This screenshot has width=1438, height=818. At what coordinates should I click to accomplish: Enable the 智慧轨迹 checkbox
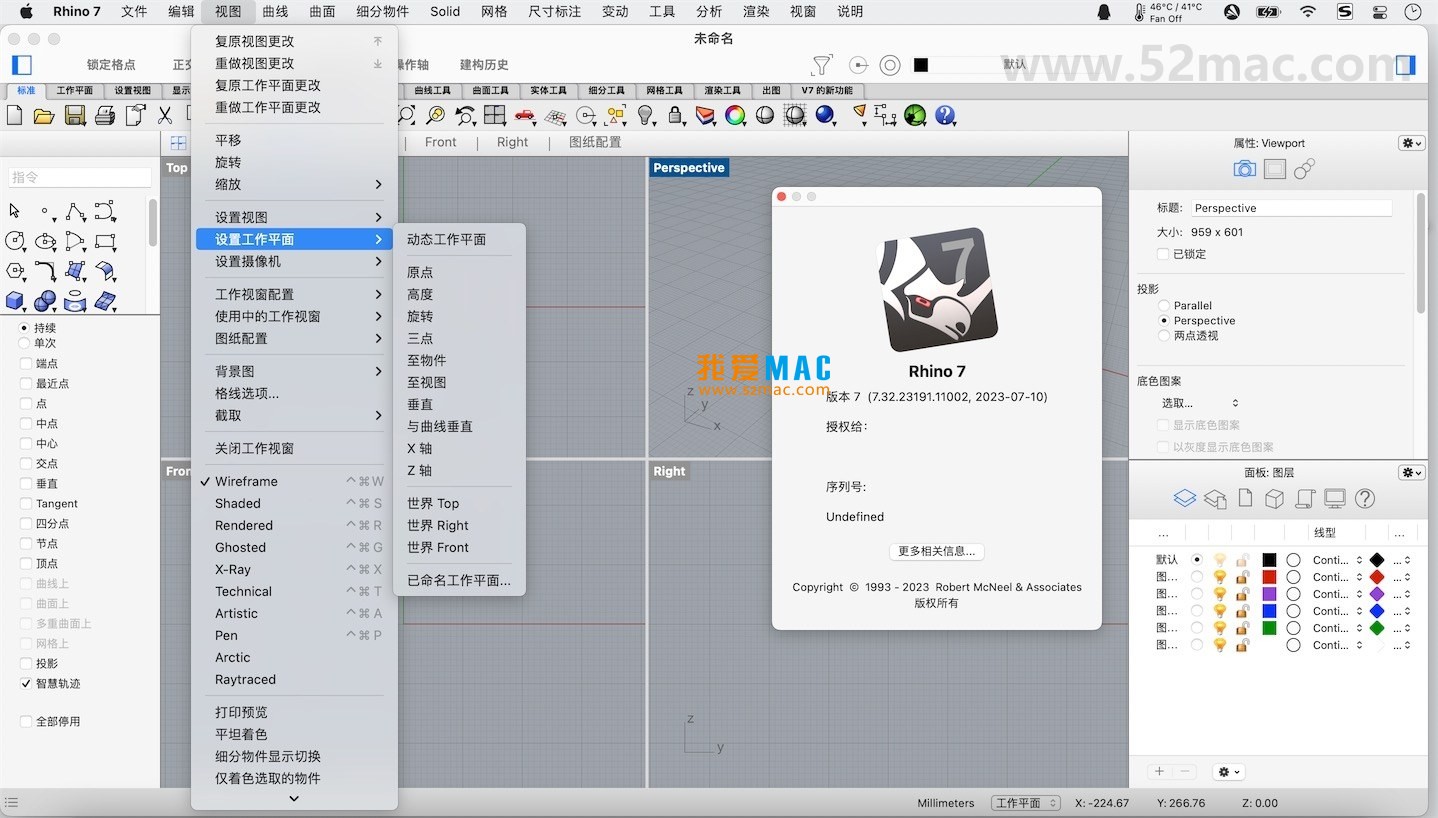28,684
